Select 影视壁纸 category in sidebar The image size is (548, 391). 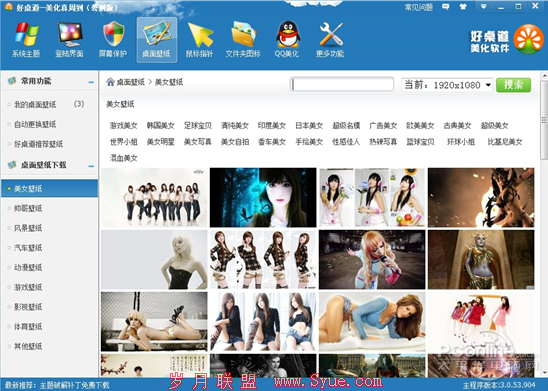pos(28,307)
